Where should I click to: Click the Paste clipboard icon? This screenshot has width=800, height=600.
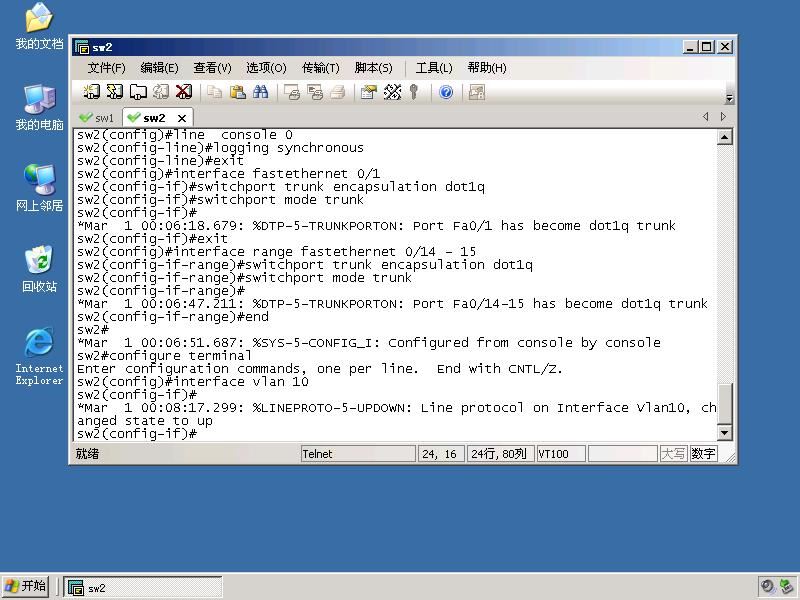pos(238,92)
